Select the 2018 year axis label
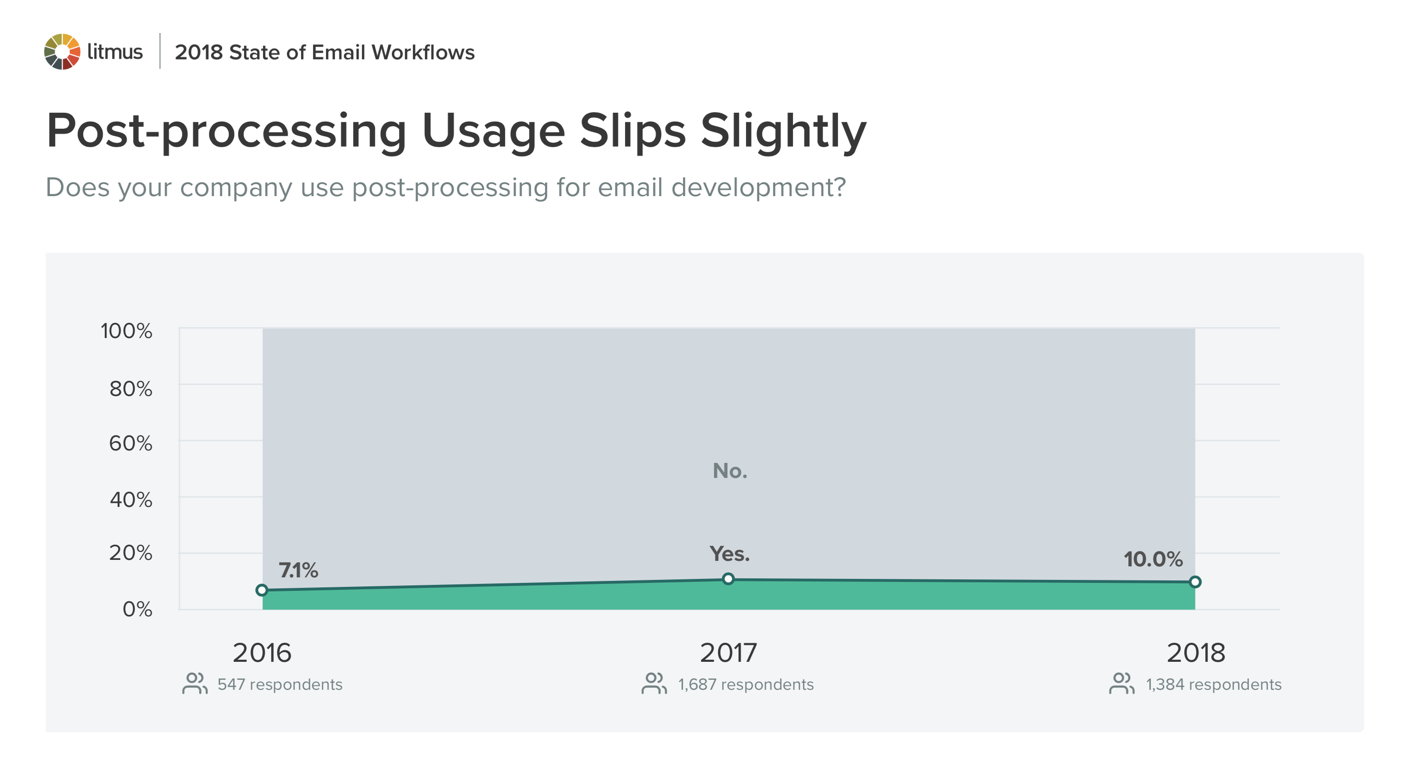The width and height of the screenshot is (1404, 762). 1195,653
